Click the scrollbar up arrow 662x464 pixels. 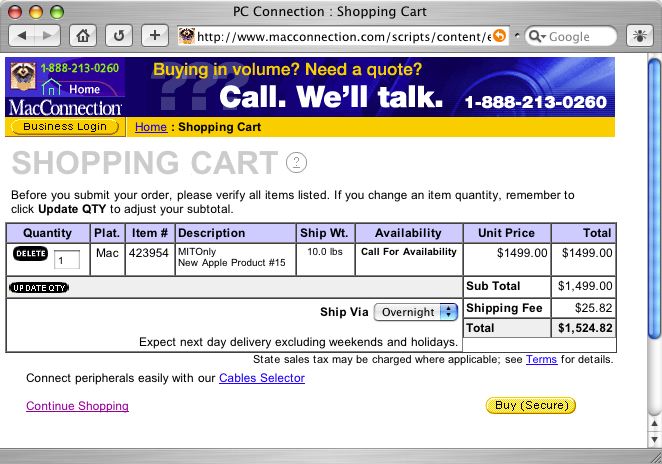[x=655, y=423]
